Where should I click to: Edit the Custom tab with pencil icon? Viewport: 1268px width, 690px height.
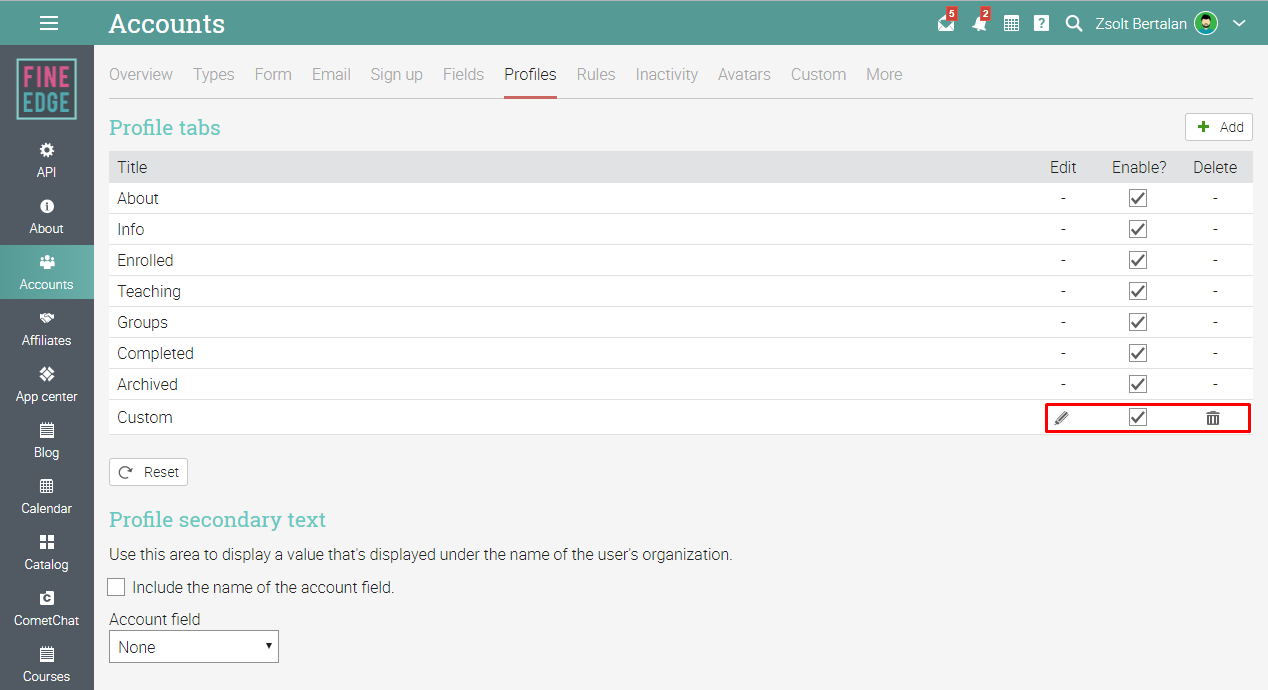(x=1062, y=417)
